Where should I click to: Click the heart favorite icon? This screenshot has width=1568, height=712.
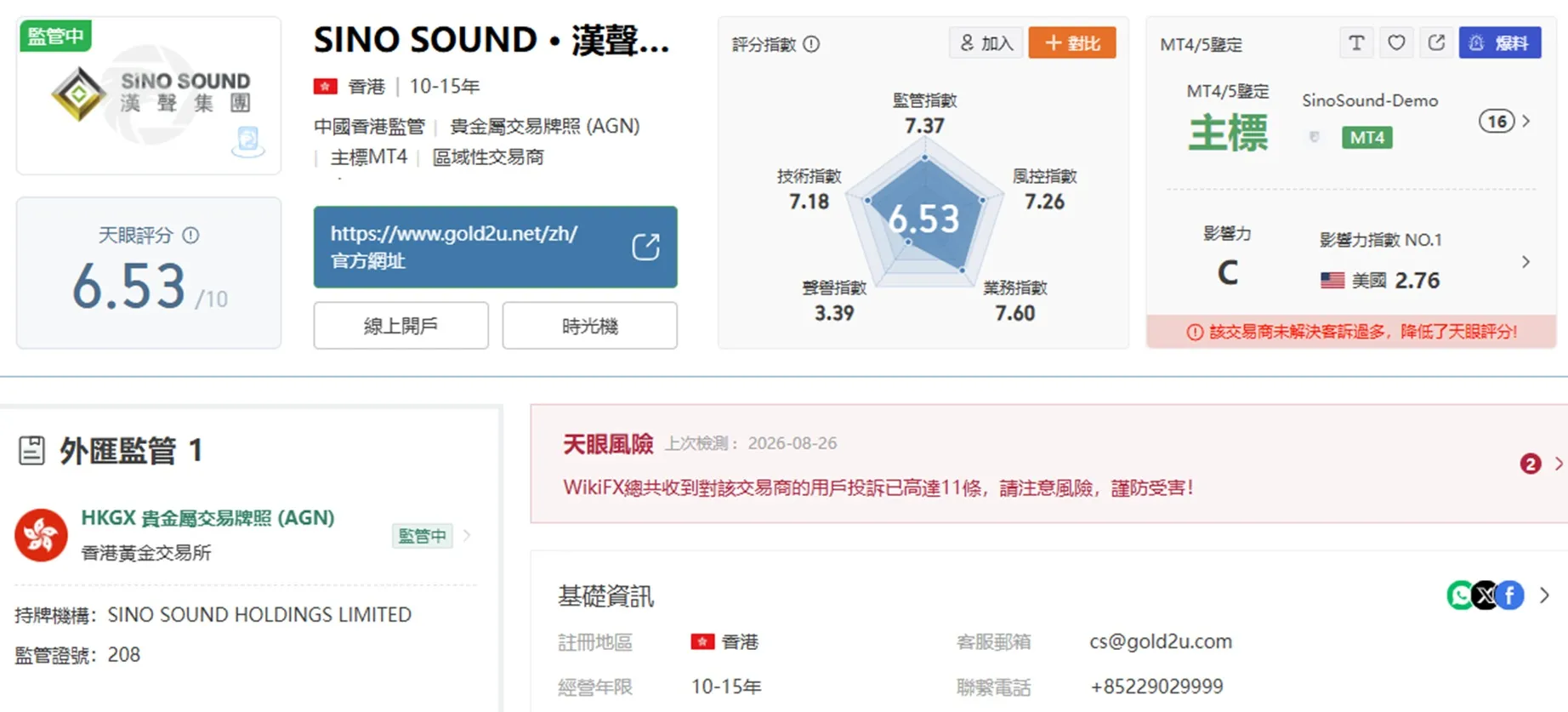coord(1396,43)
